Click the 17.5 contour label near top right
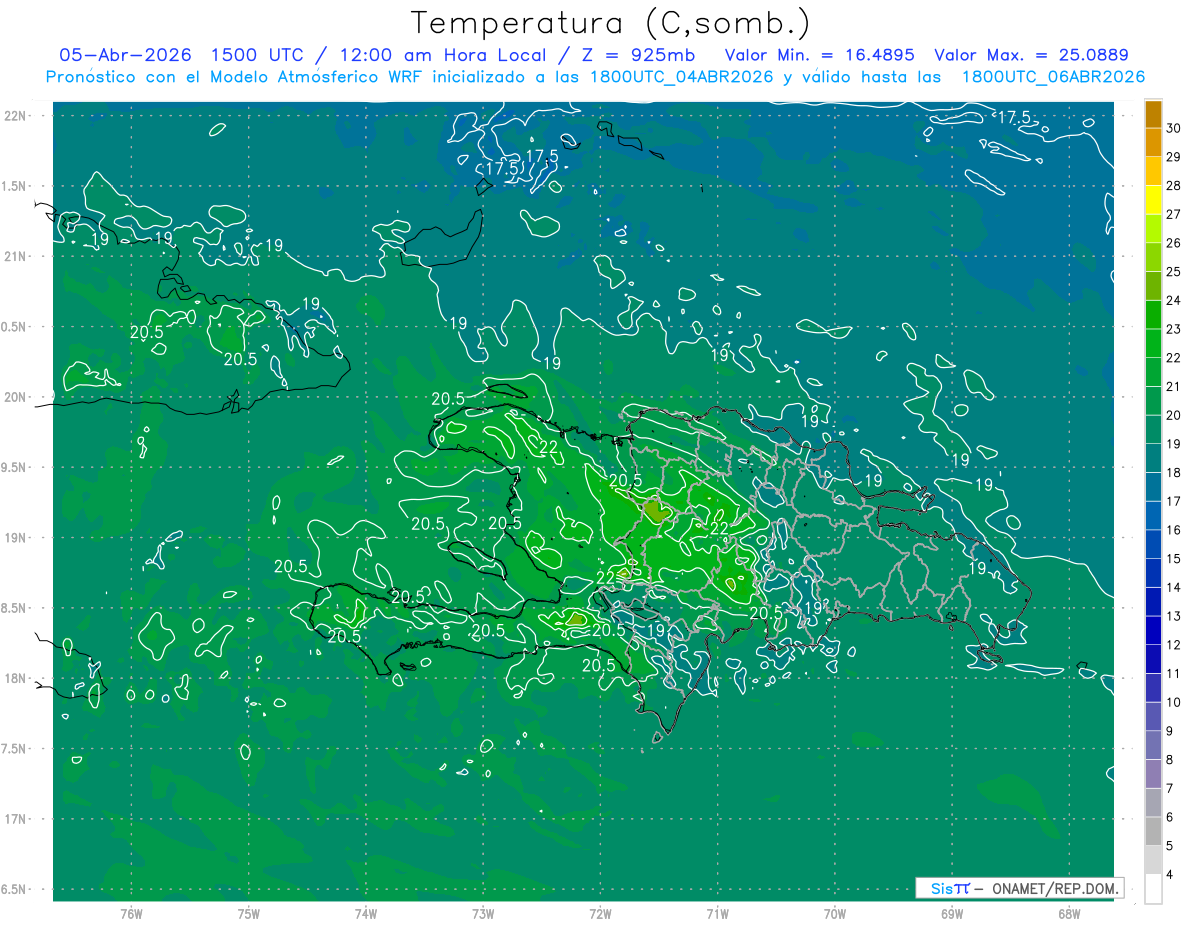This screenshot has width=1200, height=927. click(1014, 117)
